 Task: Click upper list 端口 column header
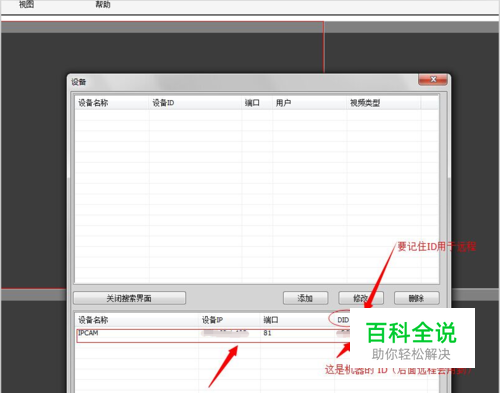(257, 103)
